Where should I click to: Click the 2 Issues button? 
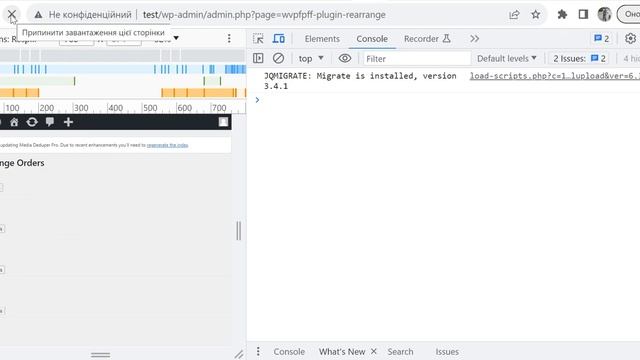pyautogui.click(x=579, y=58)
